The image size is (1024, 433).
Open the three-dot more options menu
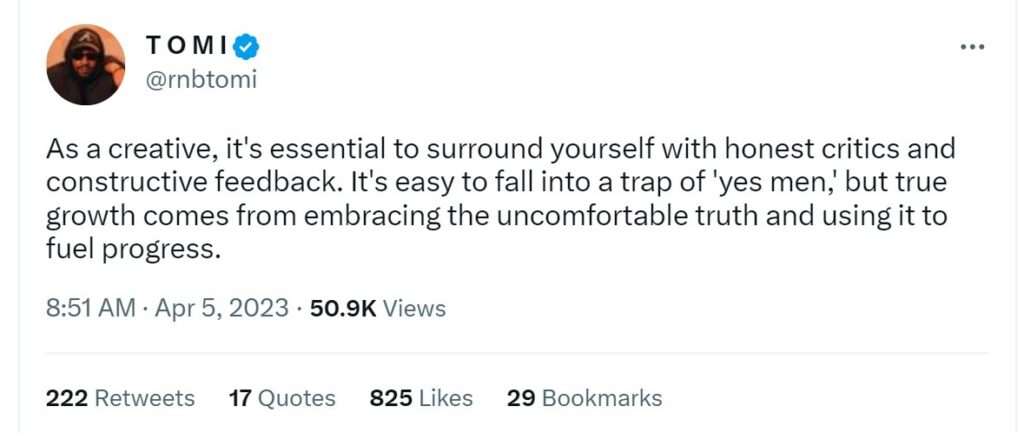pyautogui.click(x=972, y=47)
